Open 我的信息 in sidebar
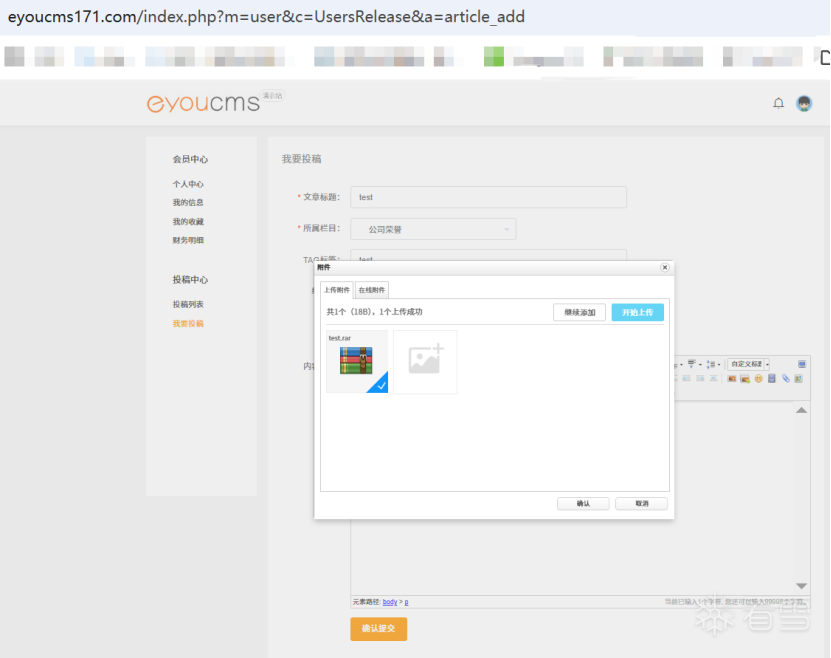 [x=188, y=202]
